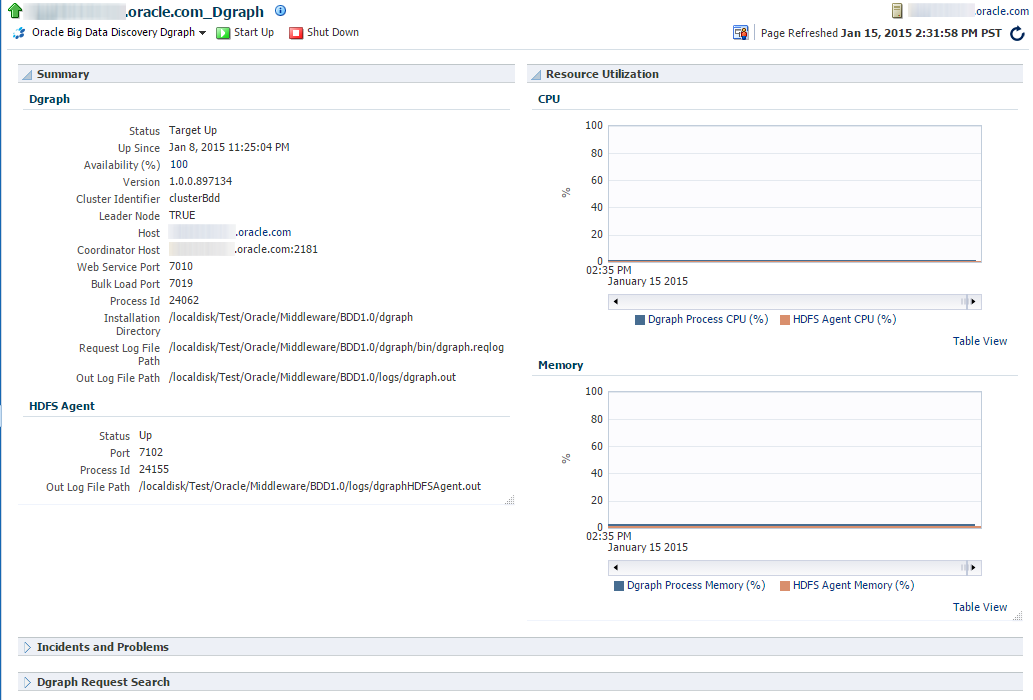The width and height of the screenshot is (1033, 700).
Task: Select the server icon next to the oracle.com hostname
Action: point(895,10)
